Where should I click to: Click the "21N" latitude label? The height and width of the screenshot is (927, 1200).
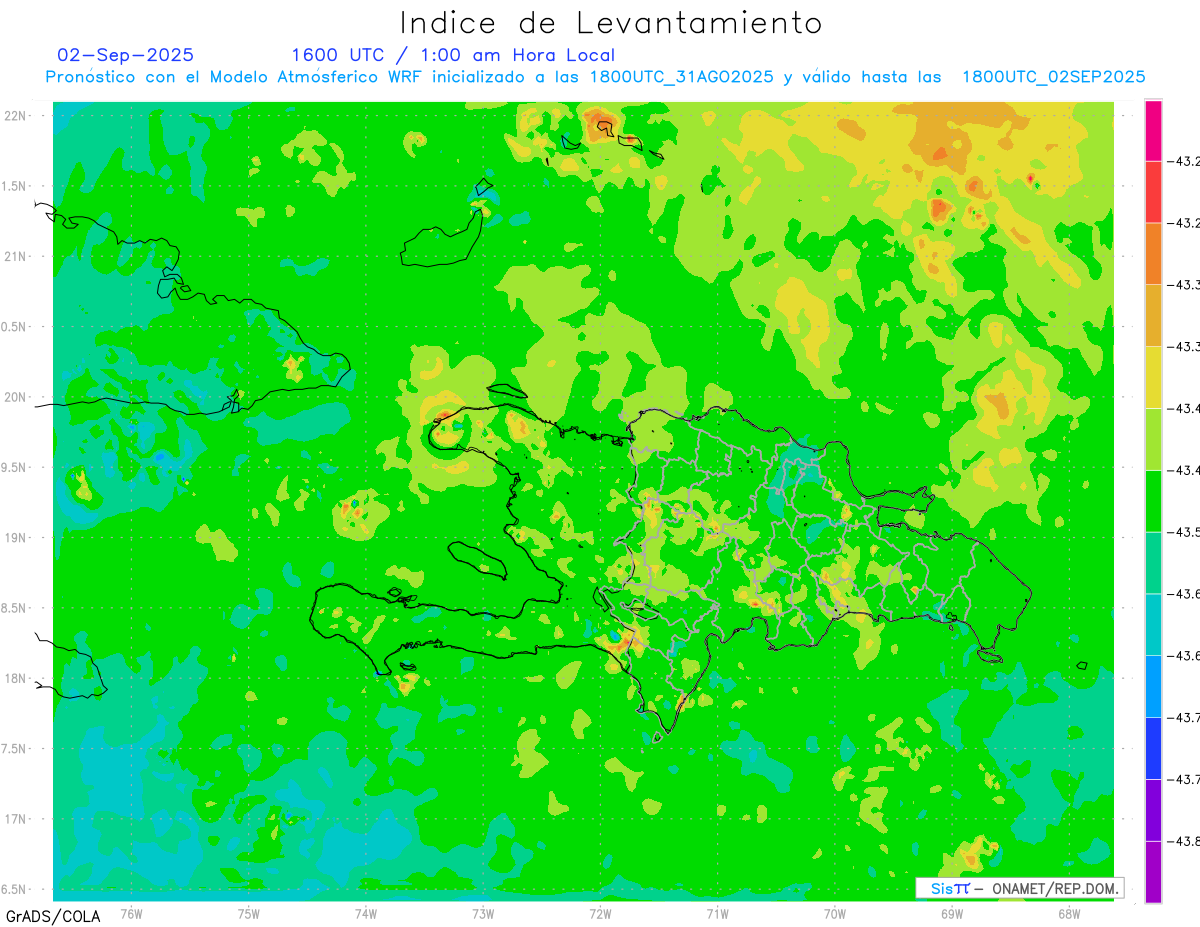click(x=15, y=256)
